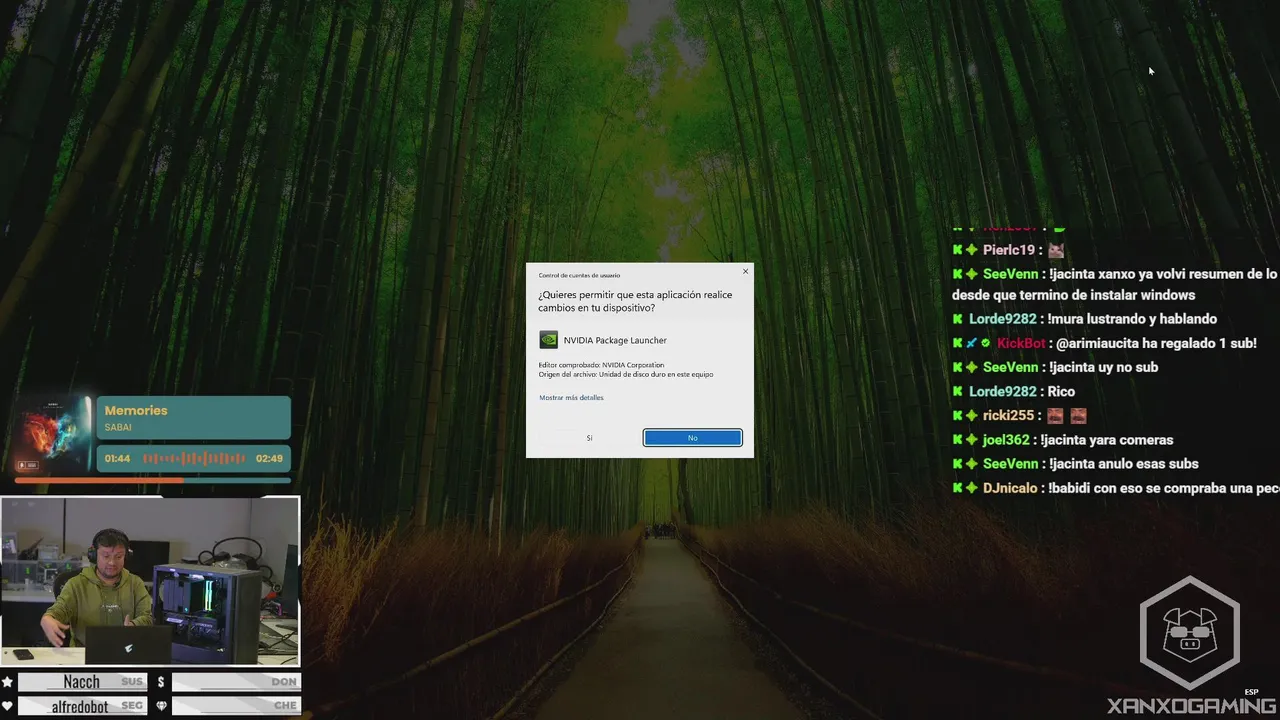This screenshot has width=1280, height=720.
Task: Click the dollar sign icon beside DON
Action: point(160,682)
